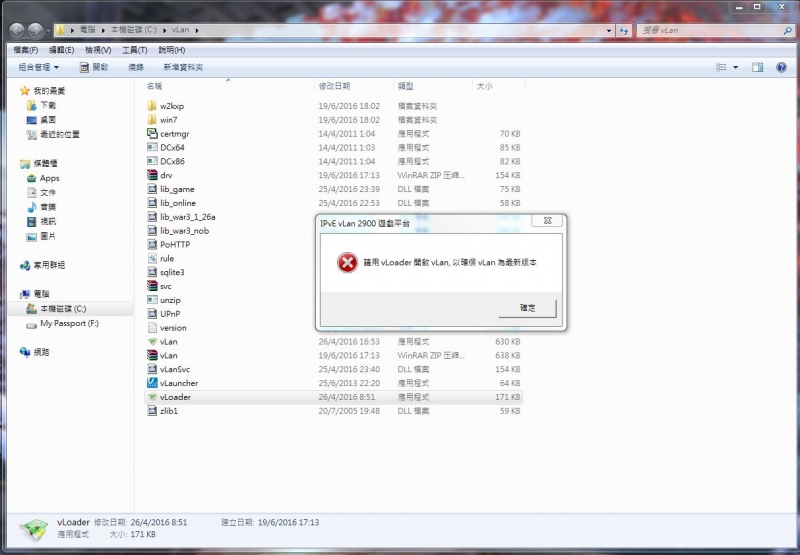Select the DCx64 application icon

(152, 147)
